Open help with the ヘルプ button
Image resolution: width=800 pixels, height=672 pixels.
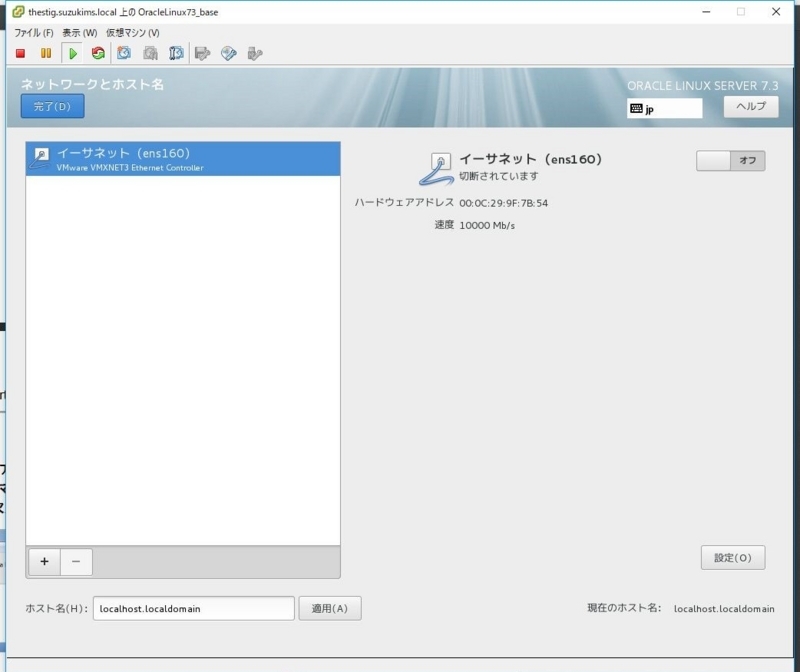coord(751,107)
